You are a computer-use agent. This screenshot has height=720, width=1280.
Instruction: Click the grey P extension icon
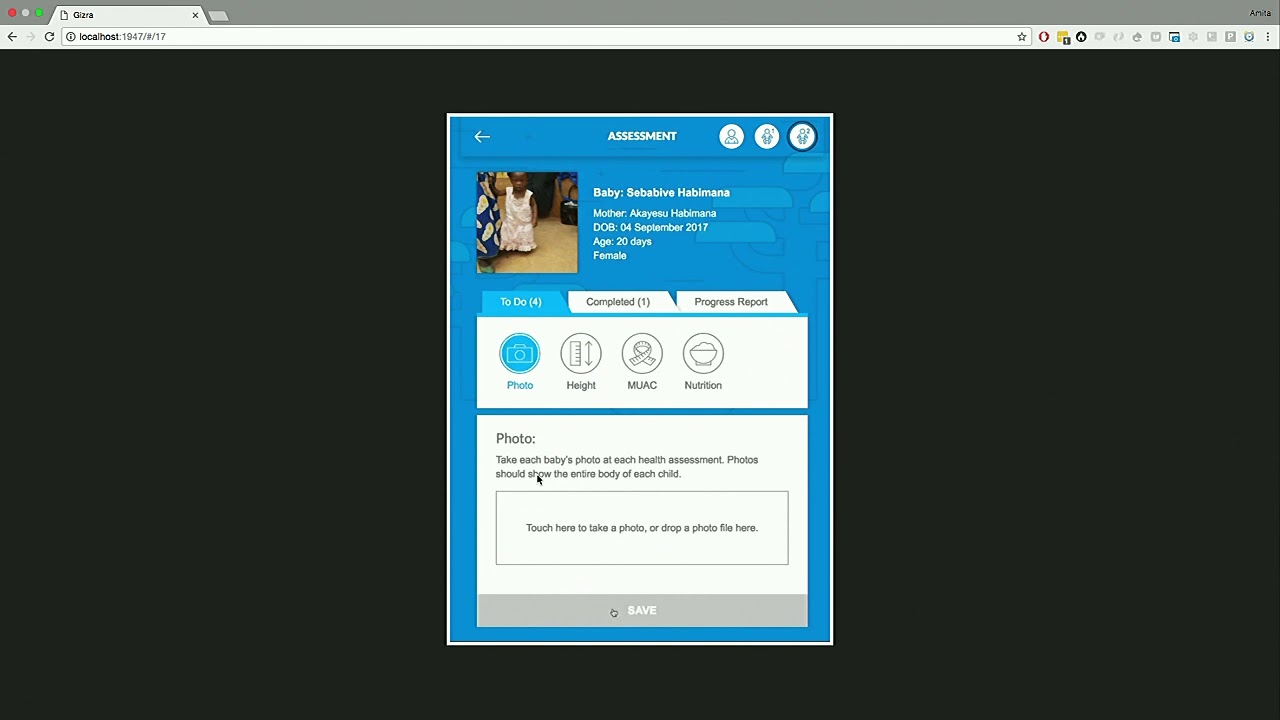[x=1231, y=37]
